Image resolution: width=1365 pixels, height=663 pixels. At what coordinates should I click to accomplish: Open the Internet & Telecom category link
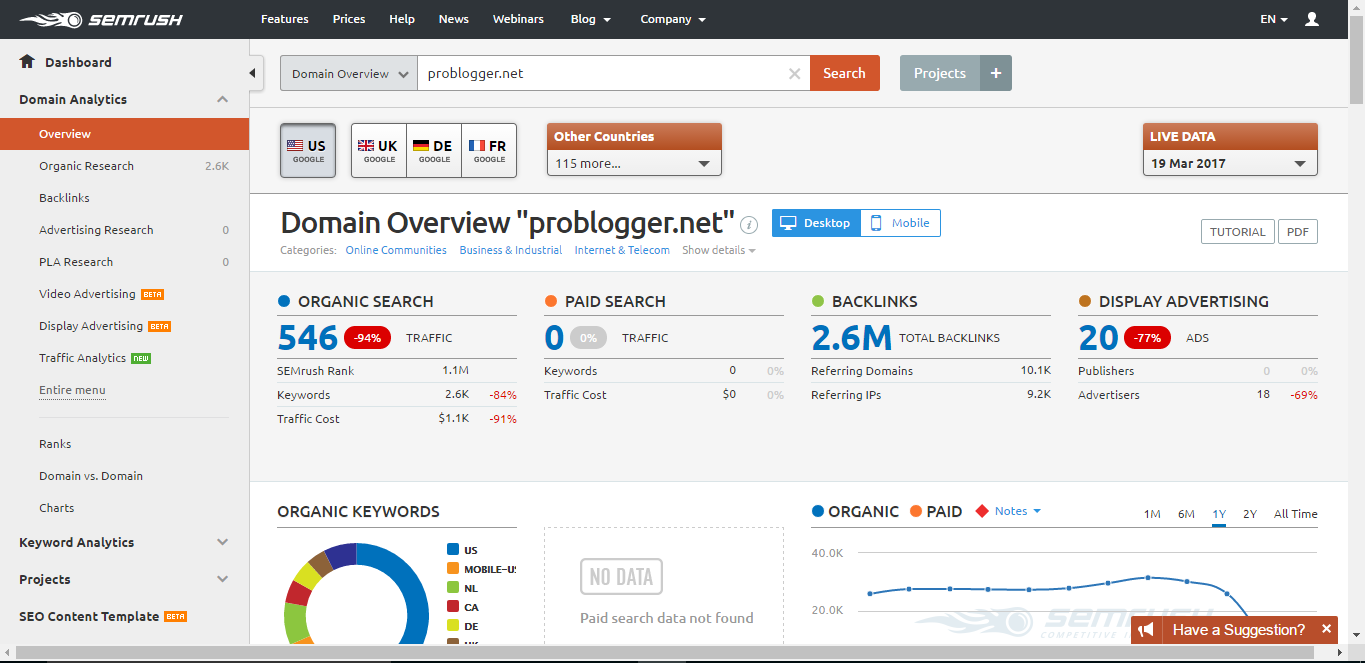coord(622,250)
